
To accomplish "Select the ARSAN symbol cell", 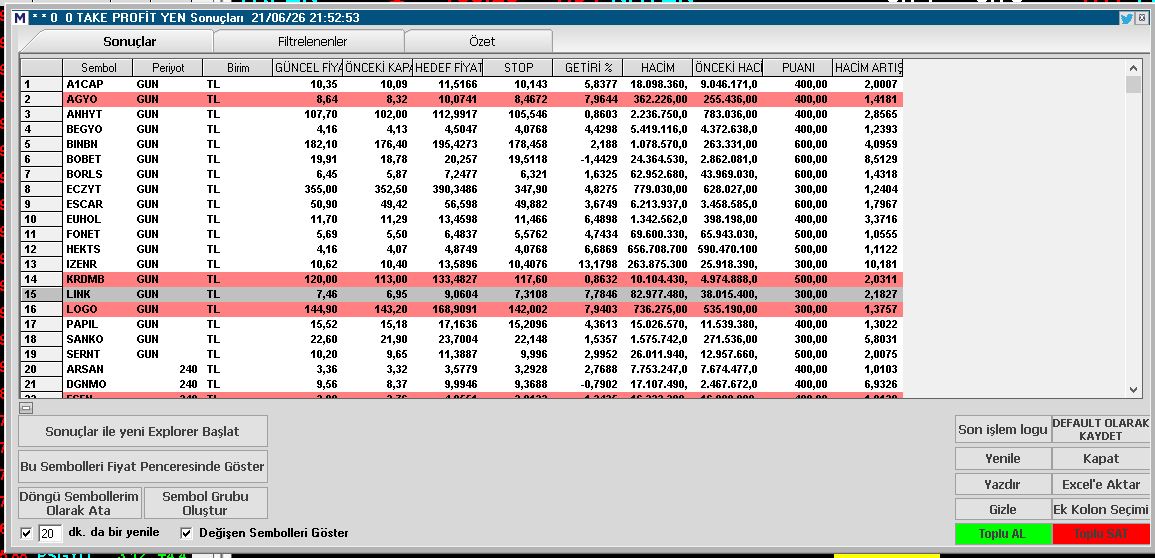I will tap(98, 370).
